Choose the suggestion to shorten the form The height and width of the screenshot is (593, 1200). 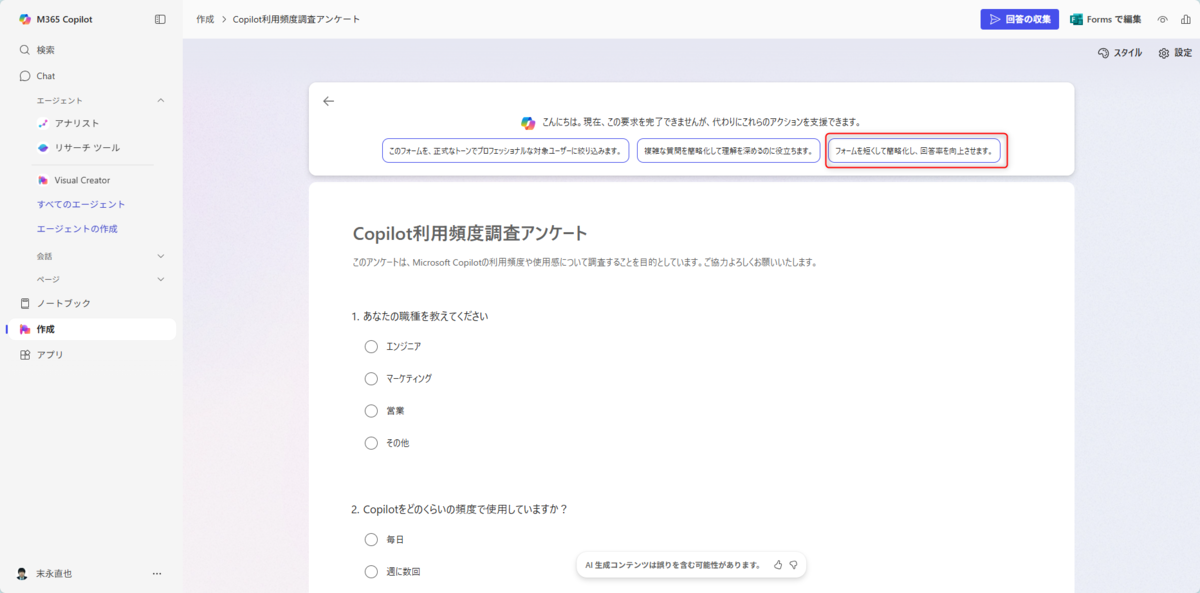[x=914, y=151]
